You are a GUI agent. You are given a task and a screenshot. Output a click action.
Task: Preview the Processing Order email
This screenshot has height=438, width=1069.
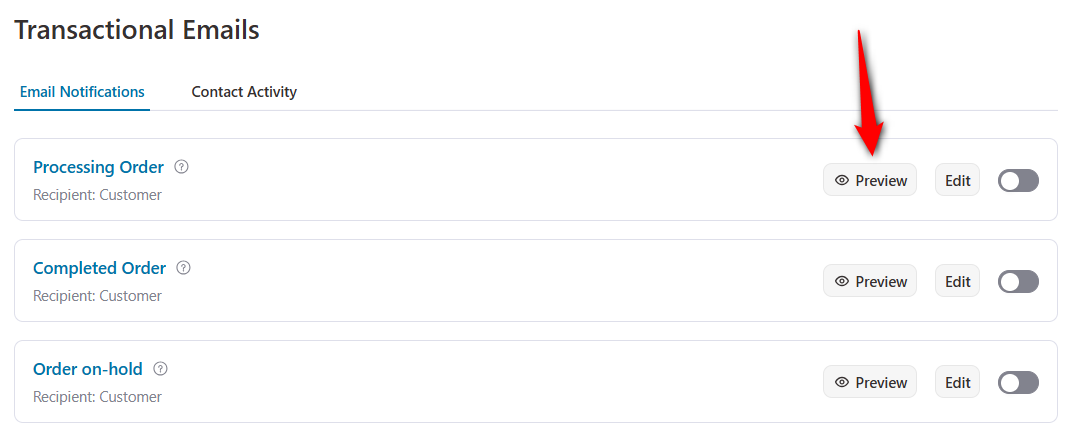pos(870,180)
